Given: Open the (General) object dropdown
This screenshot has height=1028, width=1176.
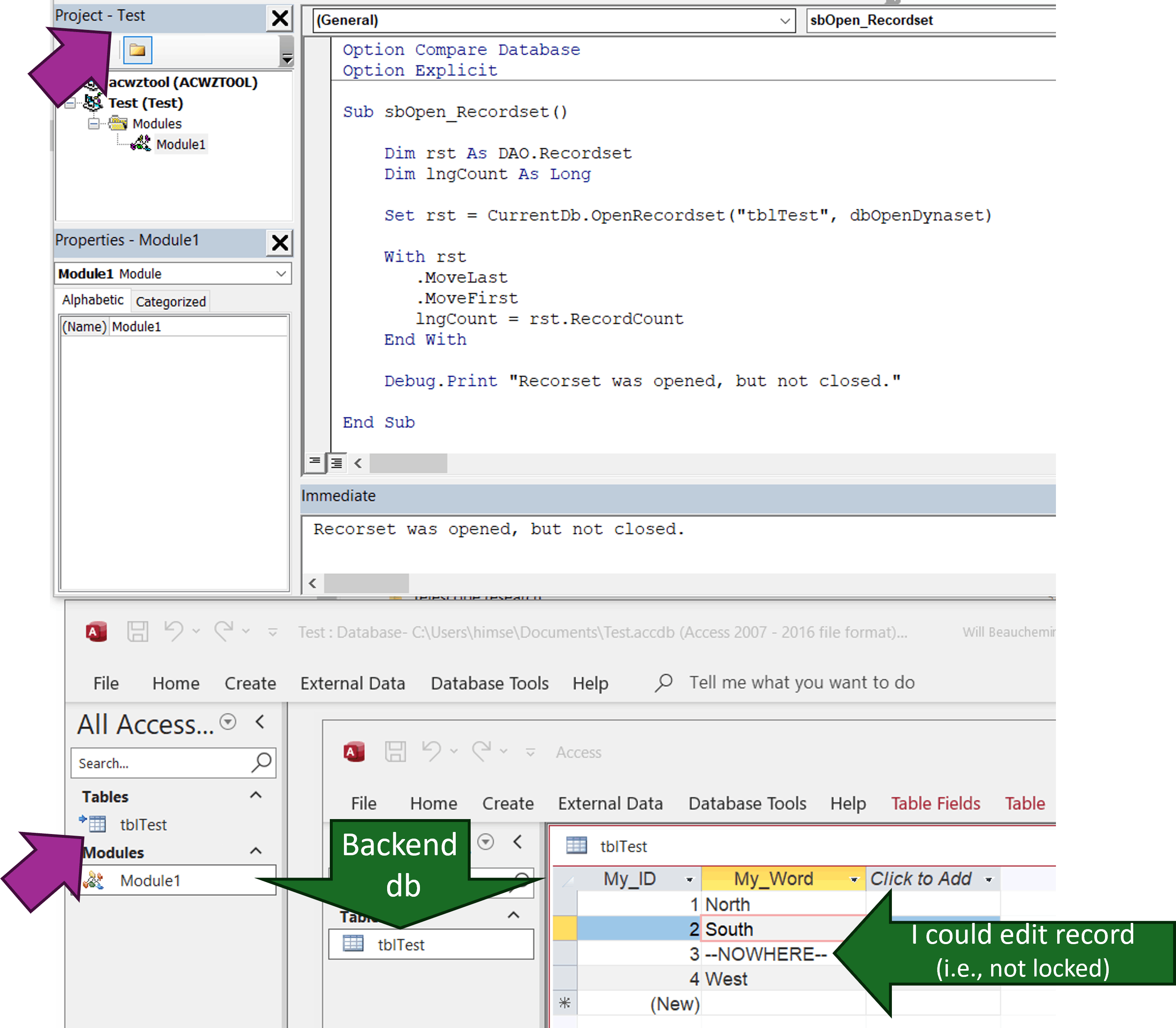Looking at the screenshot, I should click(x=785, y=21).
